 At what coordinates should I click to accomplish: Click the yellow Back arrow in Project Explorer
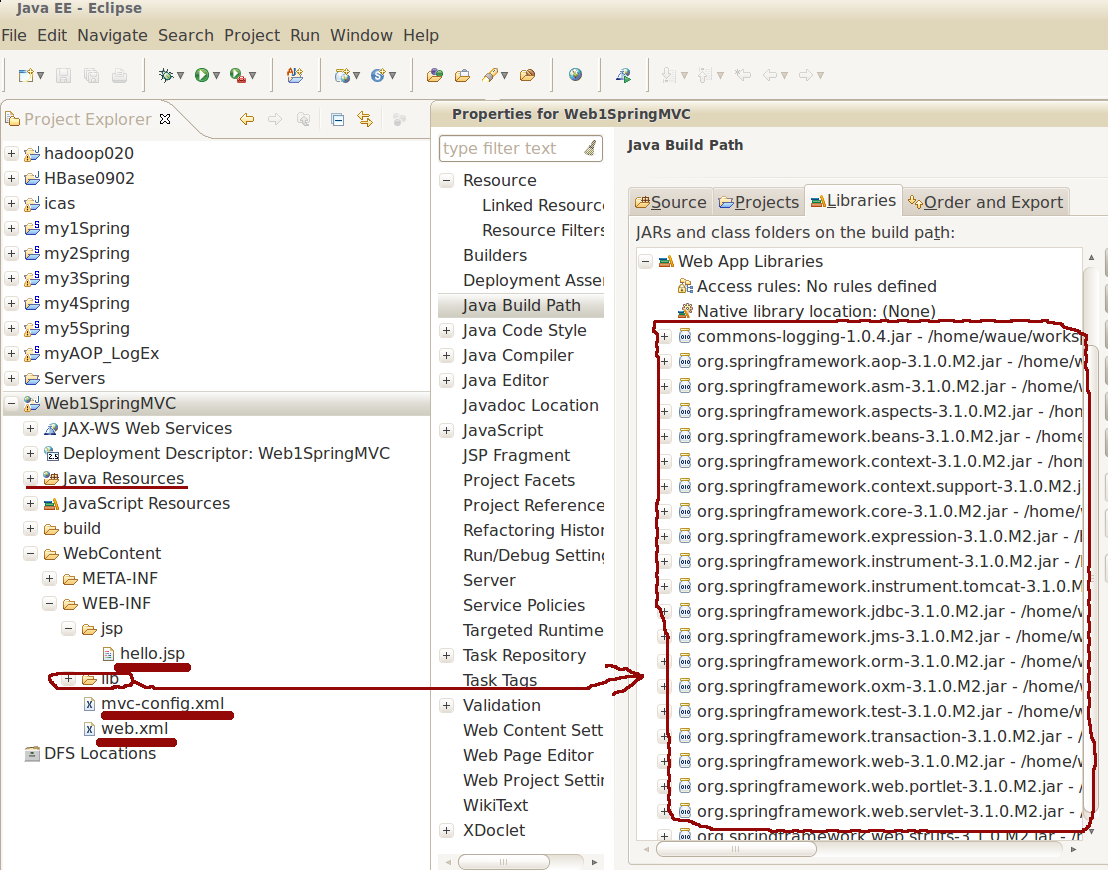click(247, 119)
